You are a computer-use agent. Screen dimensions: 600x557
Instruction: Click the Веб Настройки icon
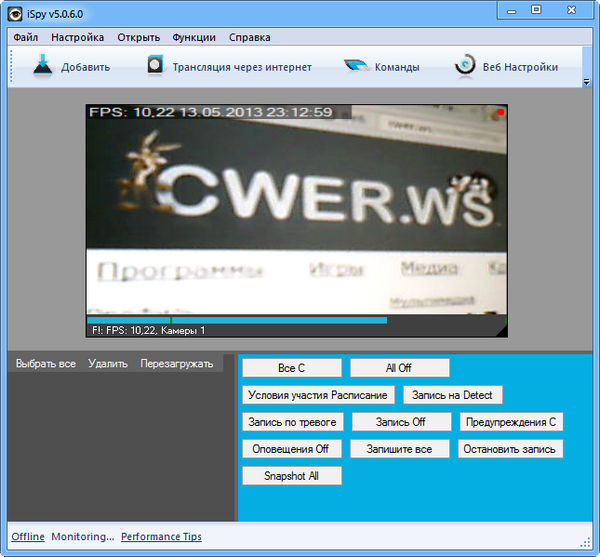point(465,67)
